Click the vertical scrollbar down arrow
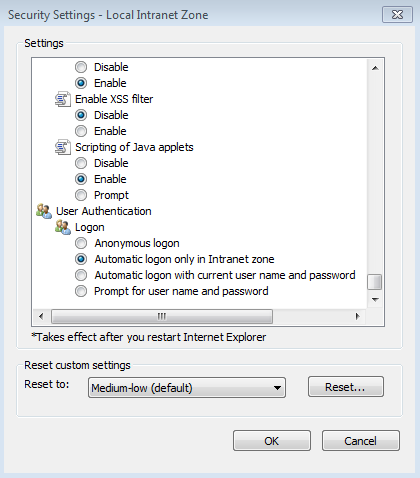 click(375, 299)
